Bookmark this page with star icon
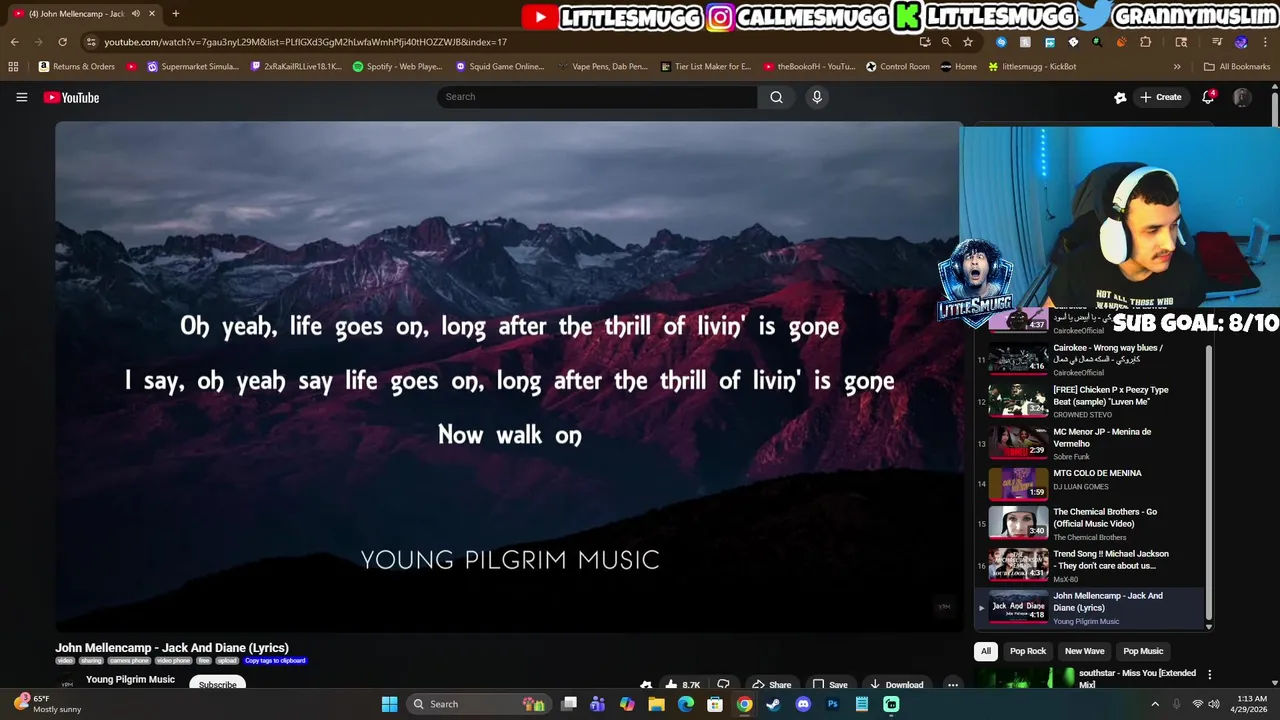Screen dimensions: 1280x720 coord(968,42)
